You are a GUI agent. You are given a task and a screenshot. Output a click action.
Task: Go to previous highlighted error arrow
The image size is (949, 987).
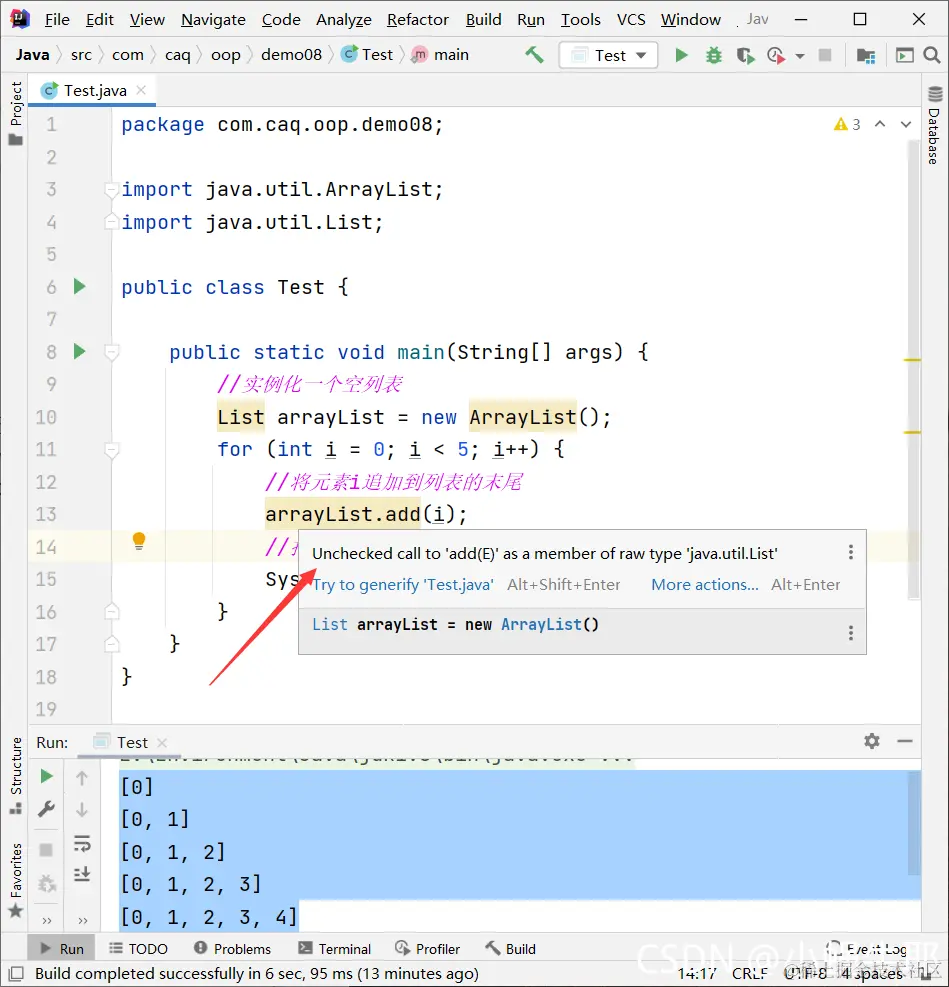pos(880,124)
